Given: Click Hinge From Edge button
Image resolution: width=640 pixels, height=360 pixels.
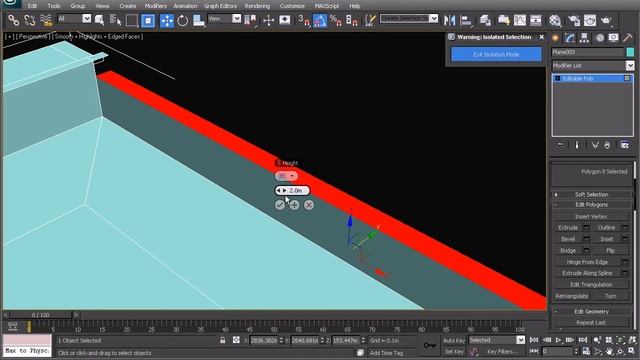Looking at the screenshot, I should click(x=587, y=262).
